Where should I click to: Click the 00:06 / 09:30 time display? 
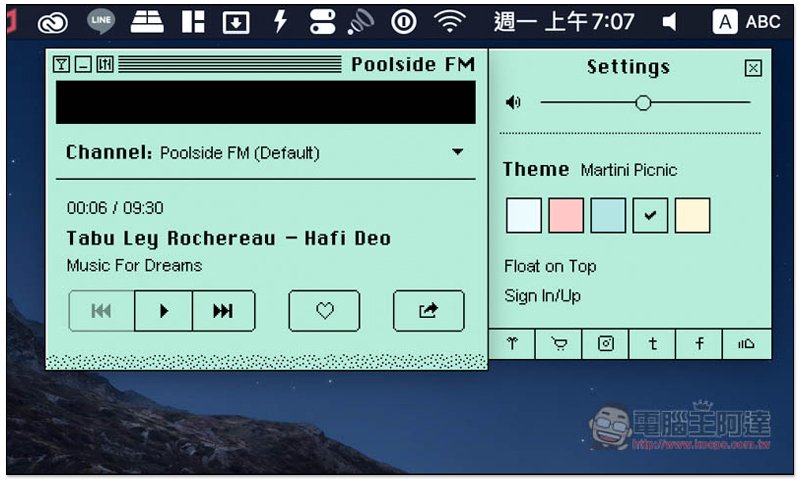point(115,208)
